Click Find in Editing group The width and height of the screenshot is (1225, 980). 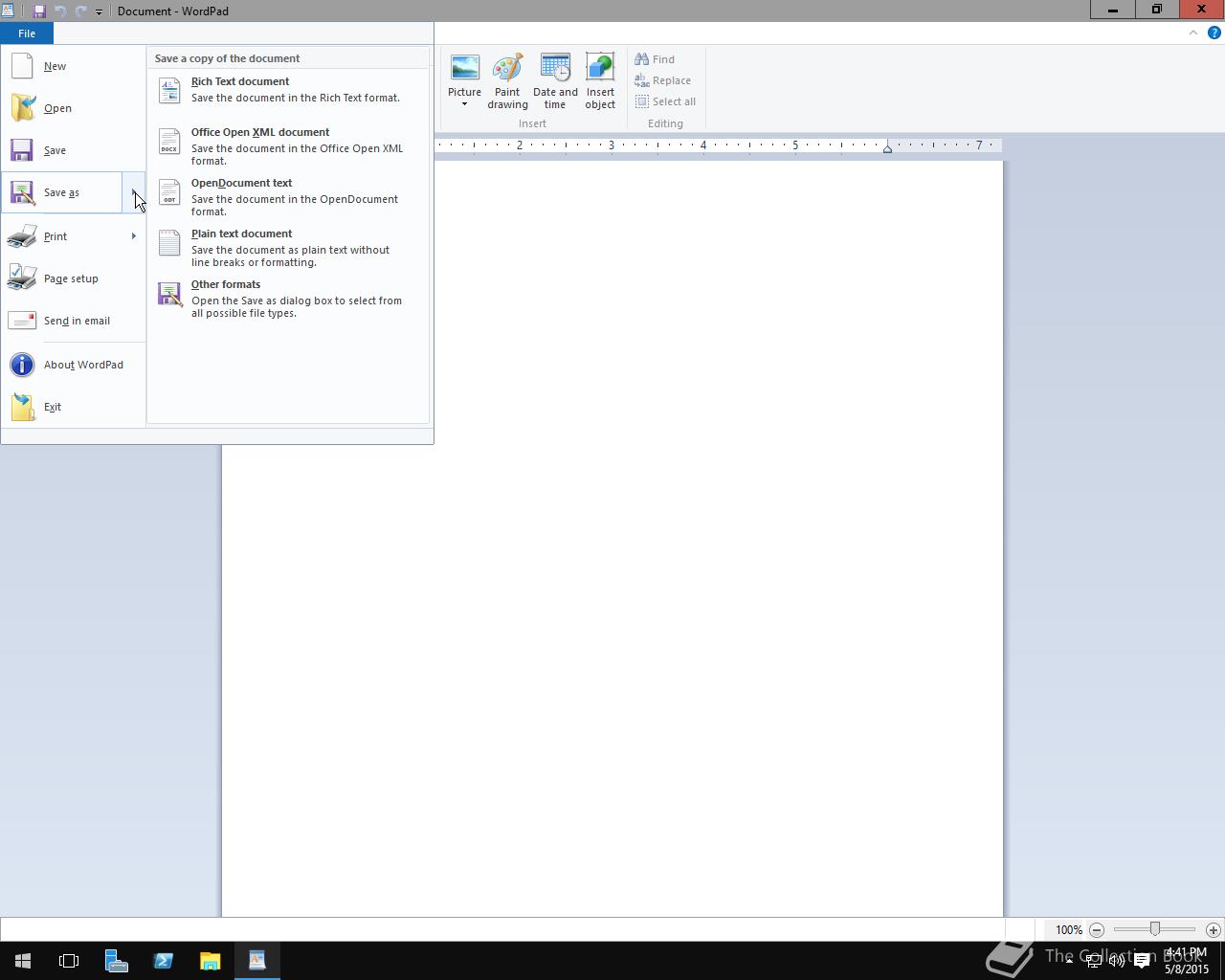[656, 59]
